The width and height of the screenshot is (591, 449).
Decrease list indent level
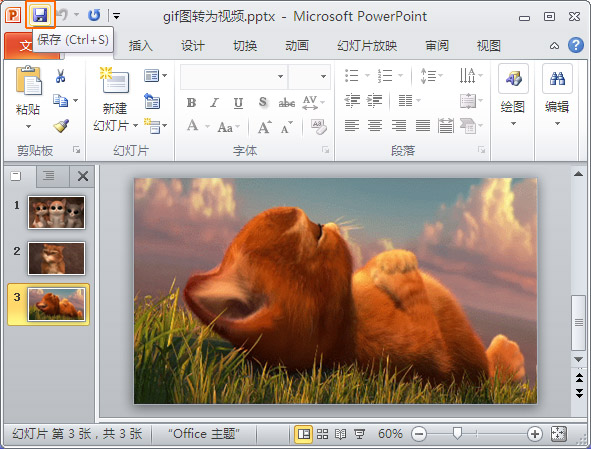click(352, 101)
